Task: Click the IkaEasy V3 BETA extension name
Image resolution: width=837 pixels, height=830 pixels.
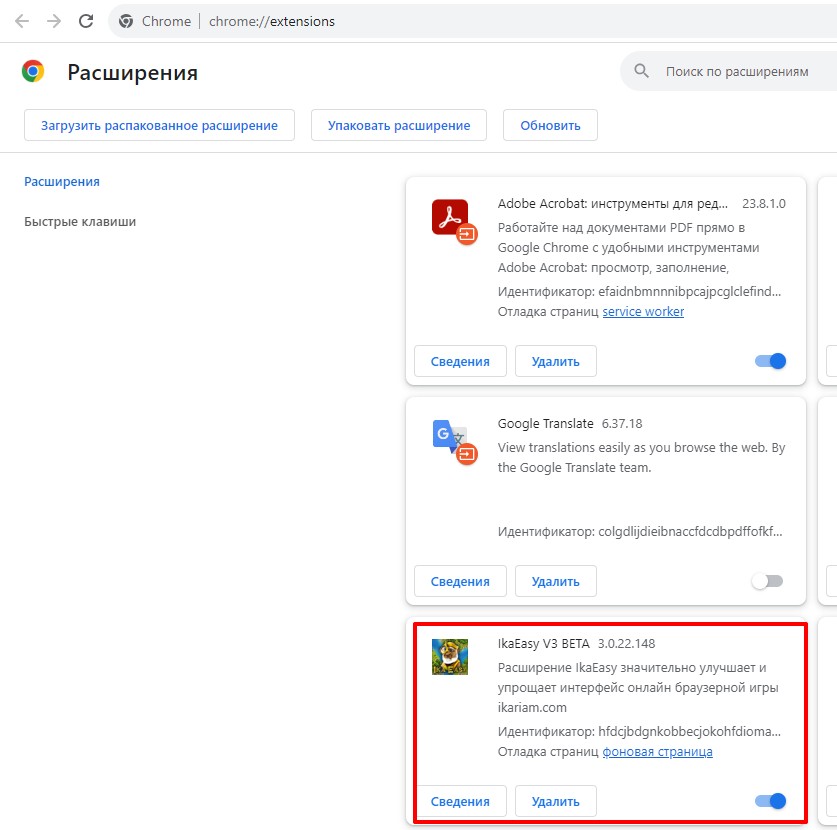Action: point(543,644)
